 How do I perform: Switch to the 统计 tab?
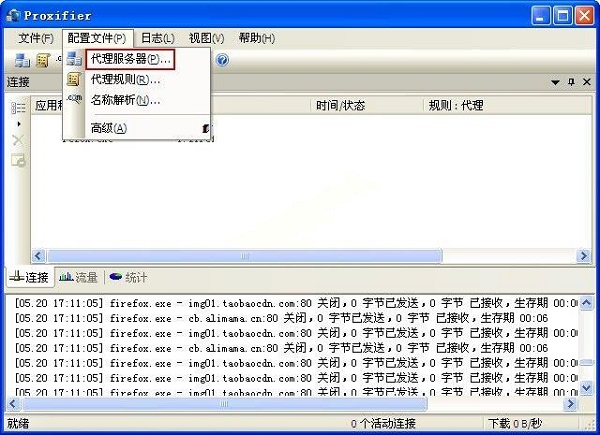click(128, 277)
